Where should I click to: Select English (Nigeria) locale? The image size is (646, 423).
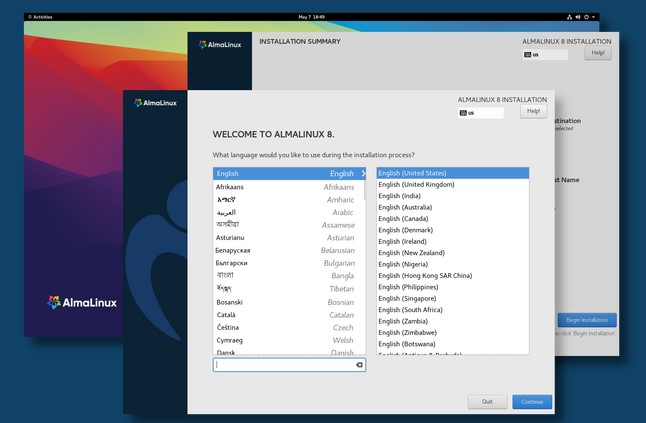pyautogui.click(x=453, y=264)
